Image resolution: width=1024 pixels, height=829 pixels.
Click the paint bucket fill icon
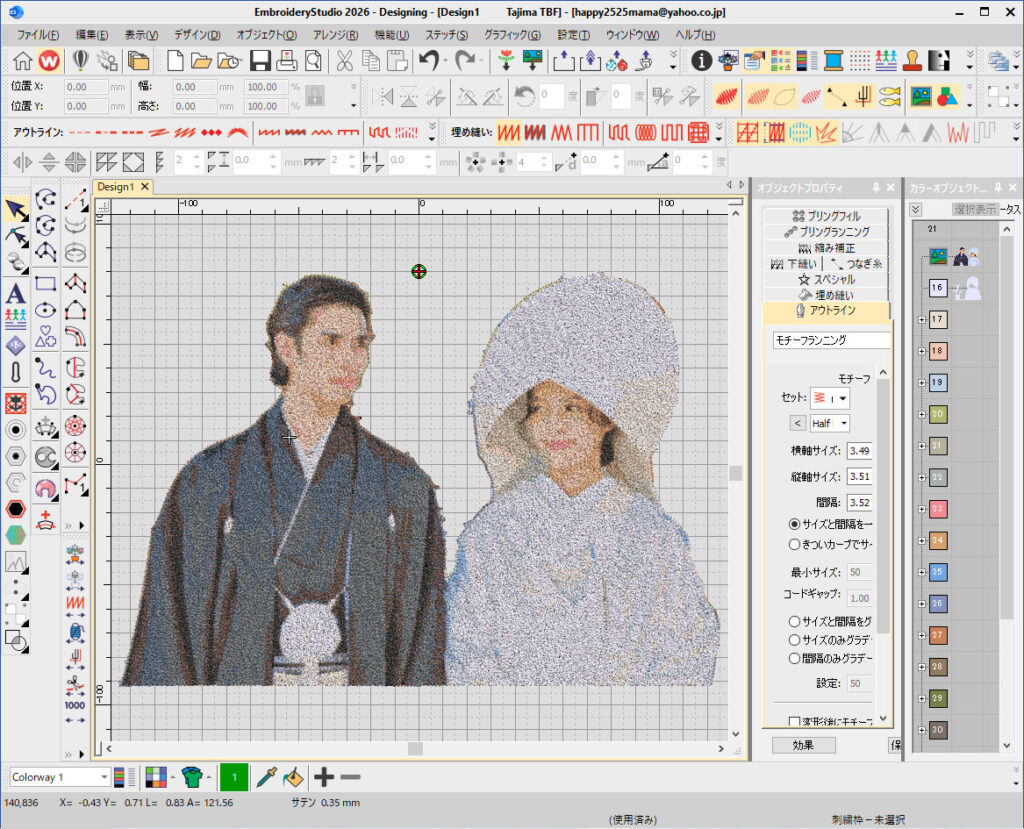pyautogui.click(x=293, y=777)
